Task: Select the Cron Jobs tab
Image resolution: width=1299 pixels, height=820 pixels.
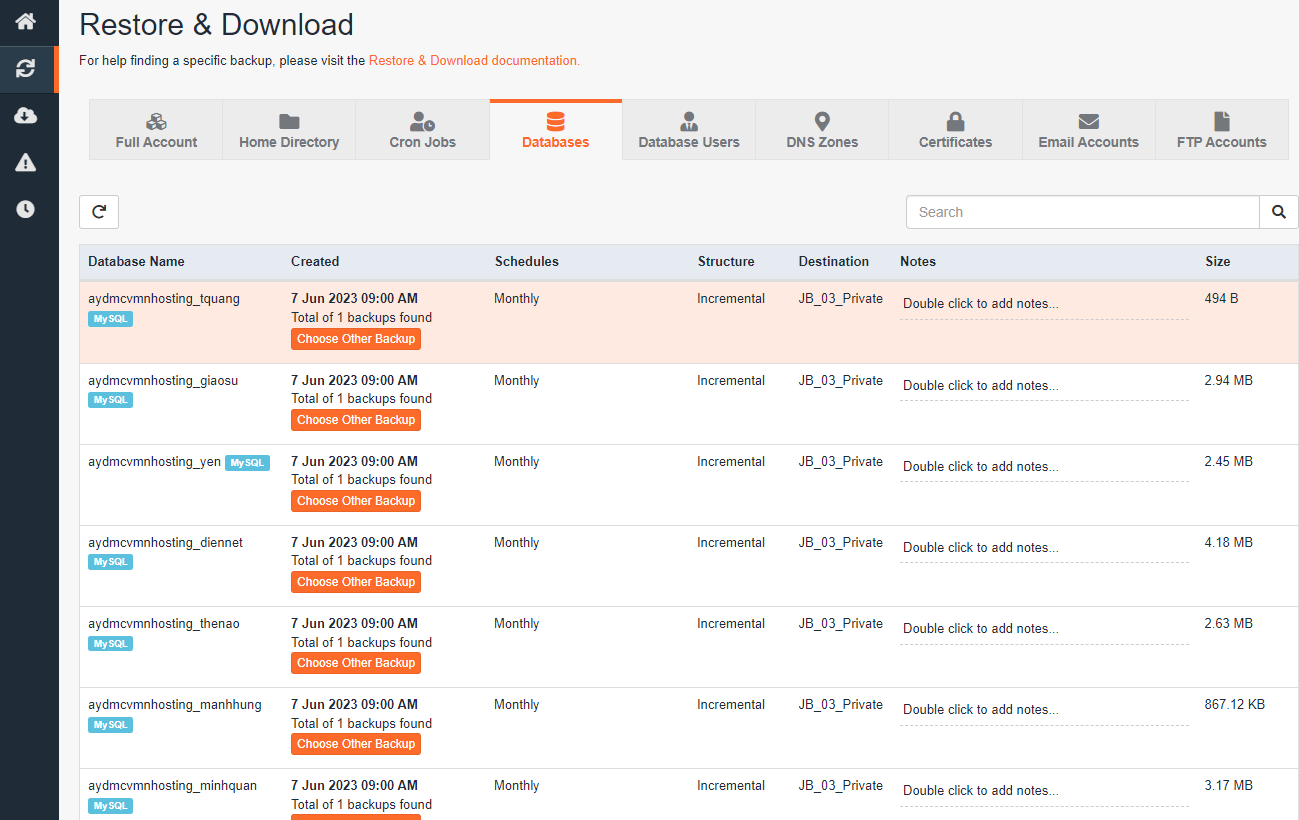Action: click(422, 130)
